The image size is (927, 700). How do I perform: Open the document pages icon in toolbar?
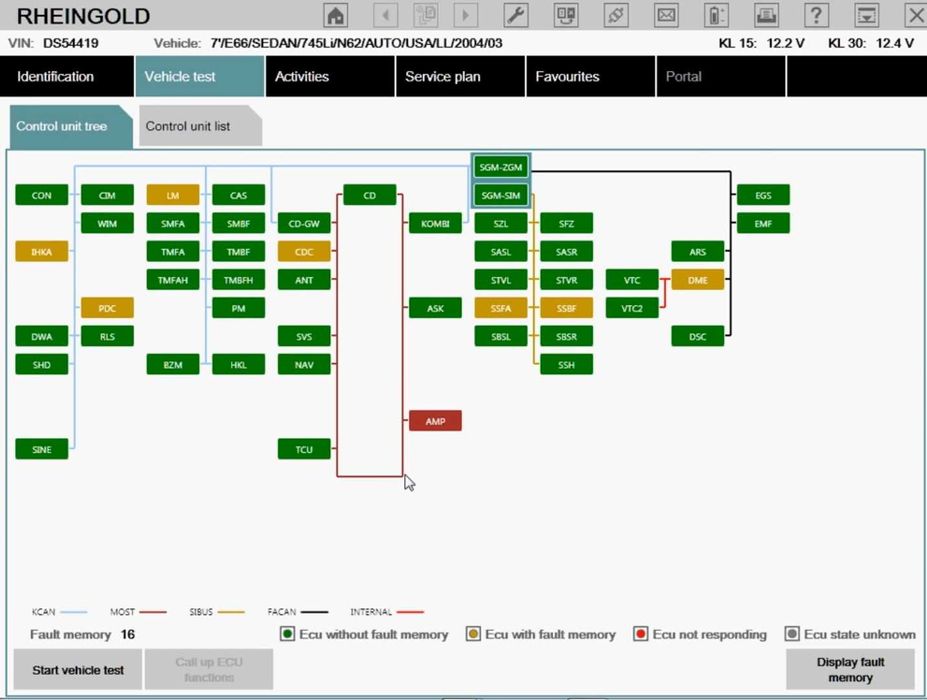click(x=425, y=15)
